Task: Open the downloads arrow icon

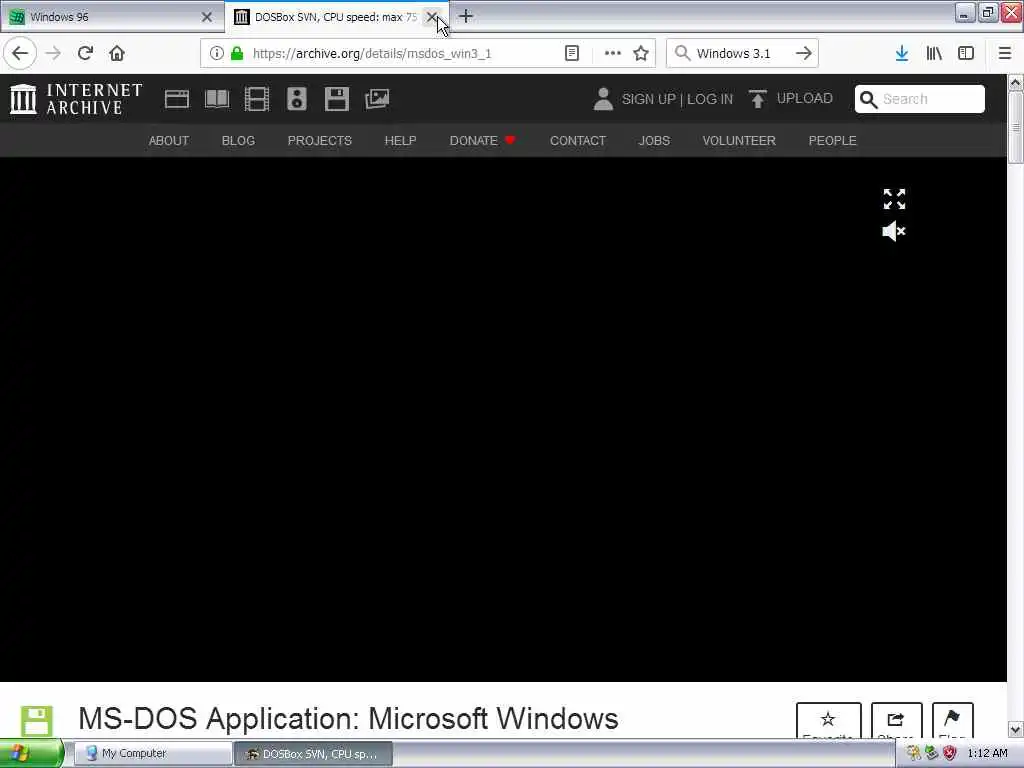Action: click(x=902, y=54)
